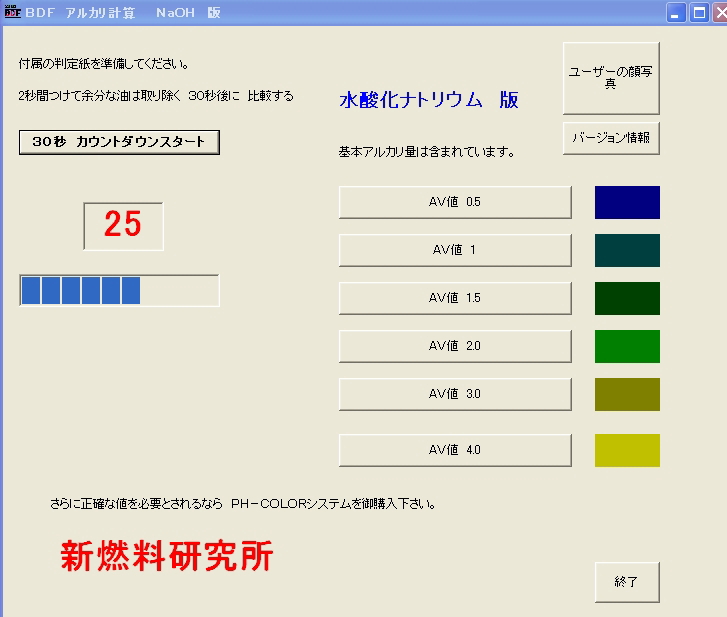
Task: Click the PH-COLORシステム purchase notice text
Action: 243,503
